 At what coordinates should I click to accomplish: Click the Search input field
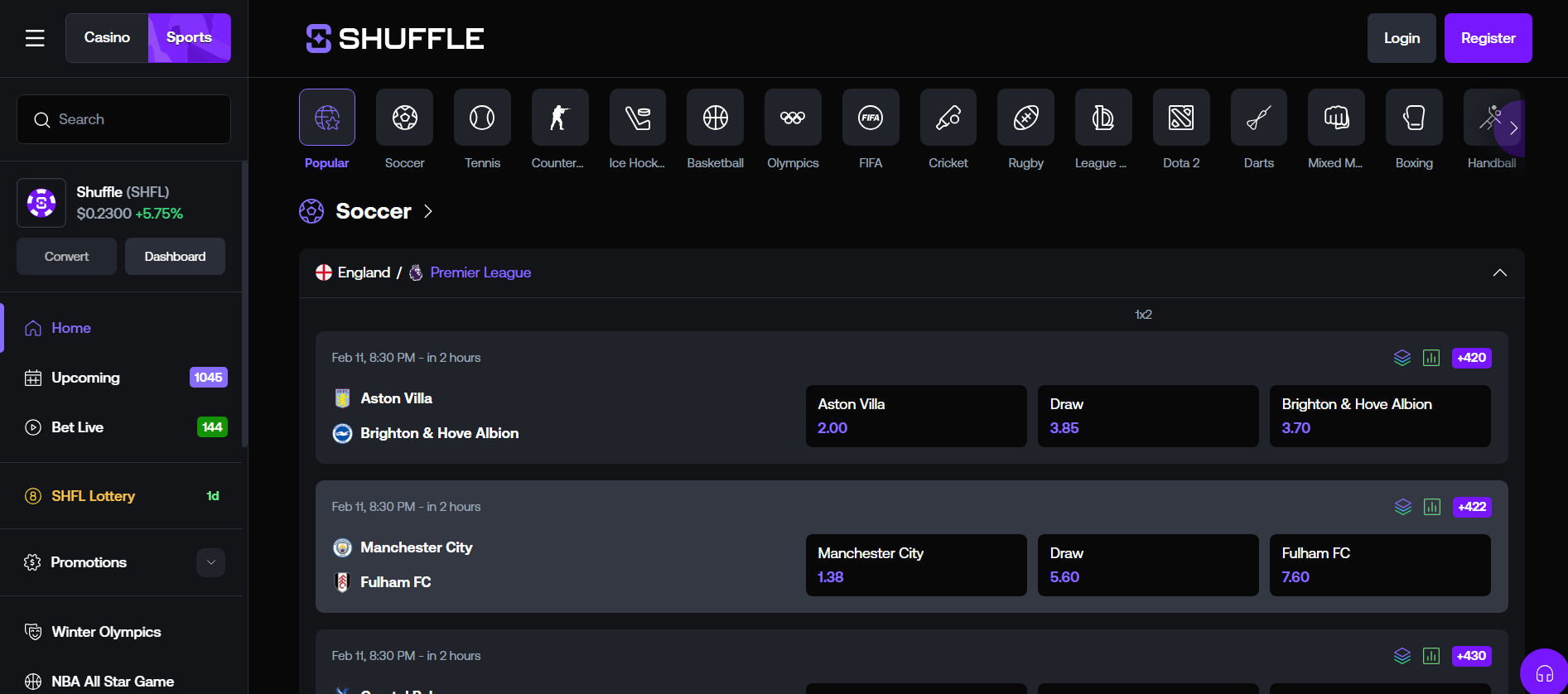pos(123,119)
